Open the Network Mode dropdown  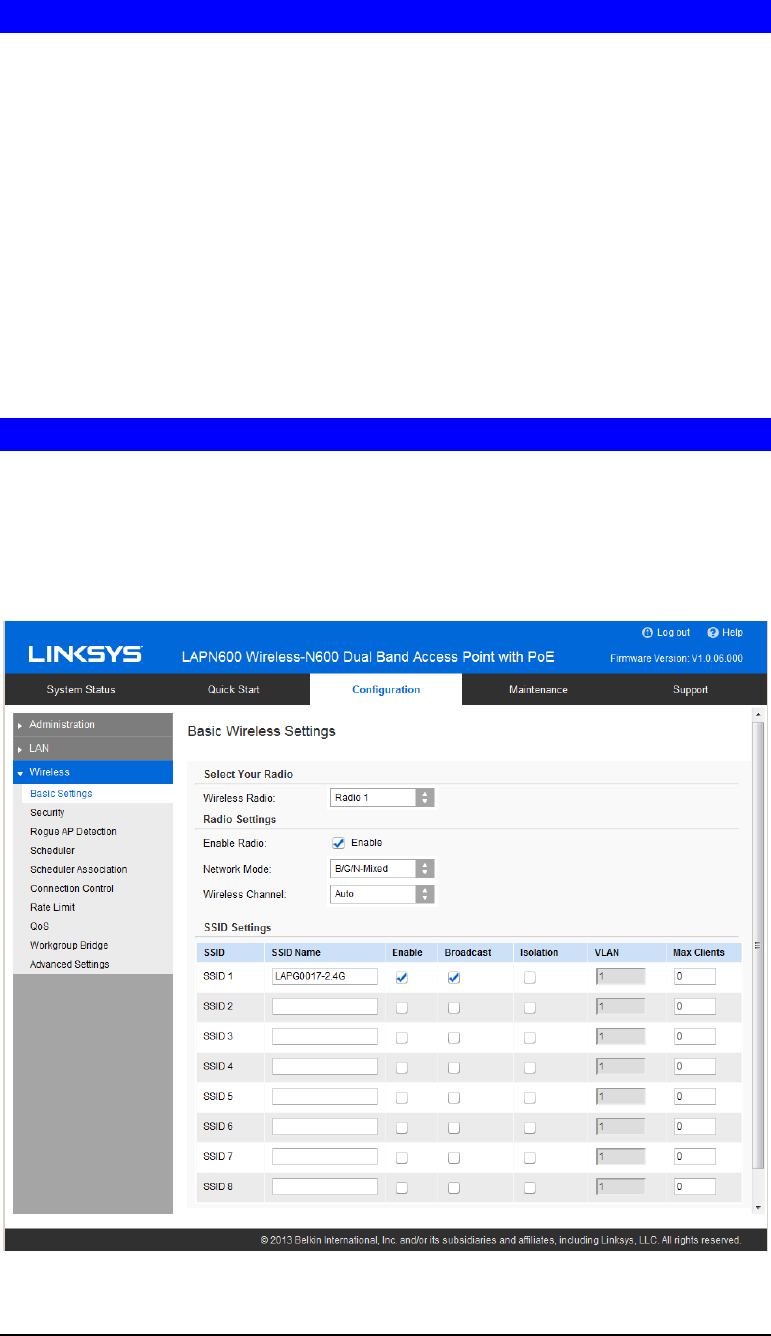click(382, 869)
